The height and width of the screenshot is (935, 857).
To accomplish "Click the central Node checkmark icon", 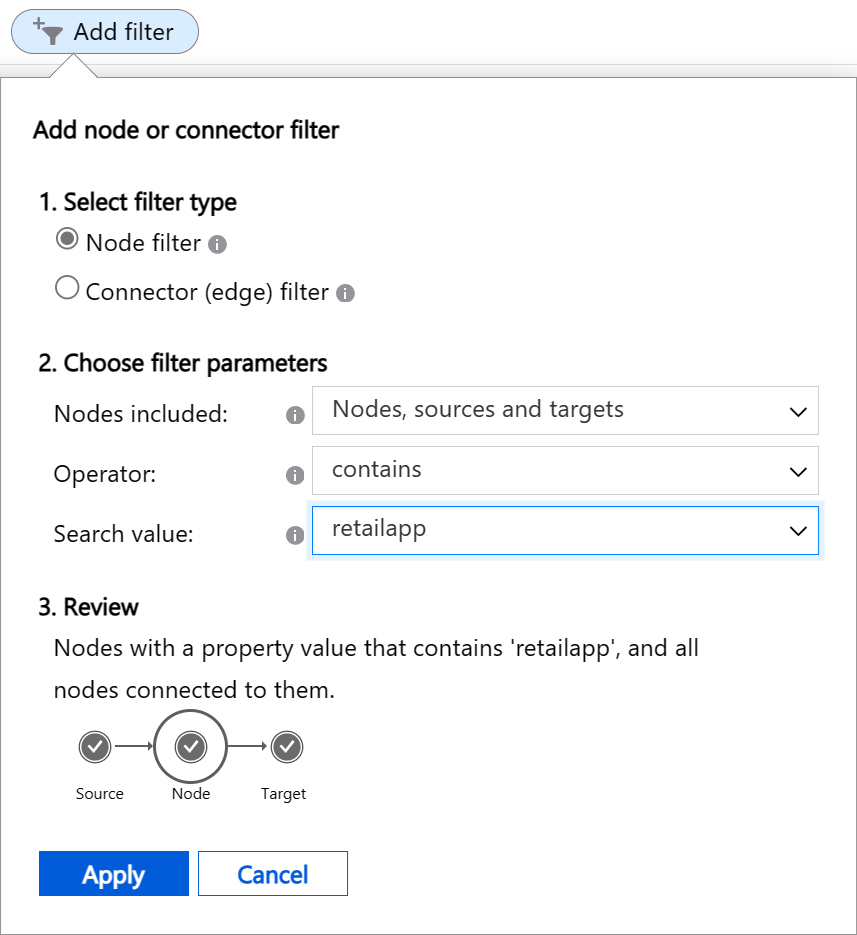I will 191,746.
